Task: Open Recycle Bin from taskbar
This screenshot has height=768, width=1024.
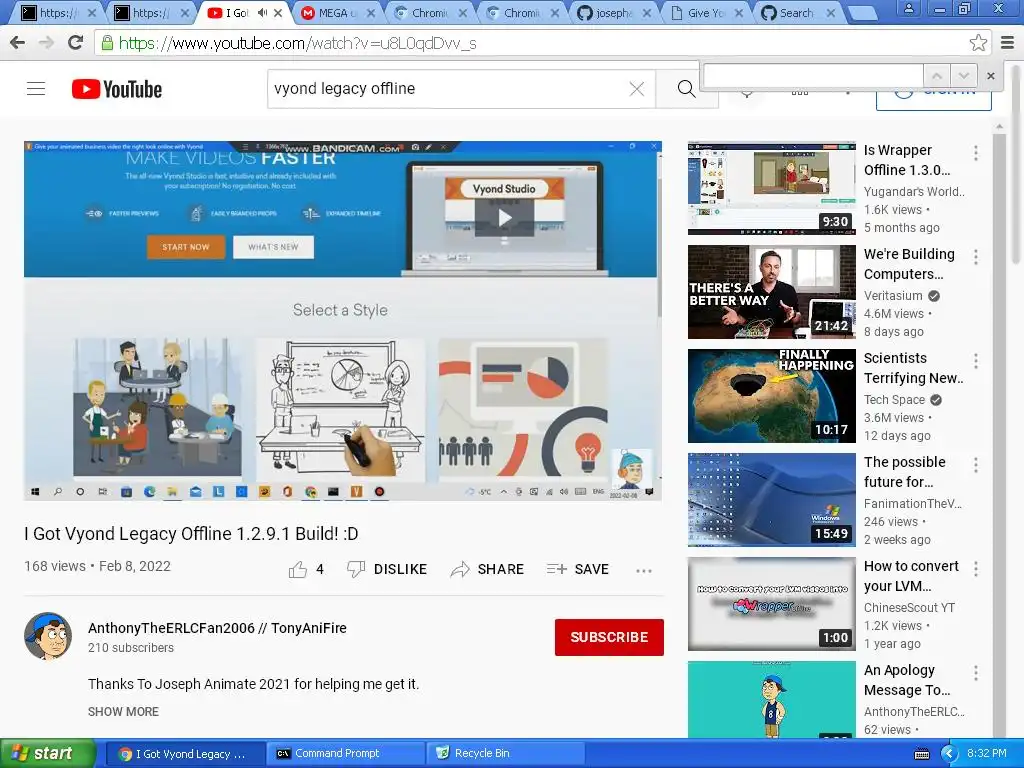Action: [x=504, y=753]
